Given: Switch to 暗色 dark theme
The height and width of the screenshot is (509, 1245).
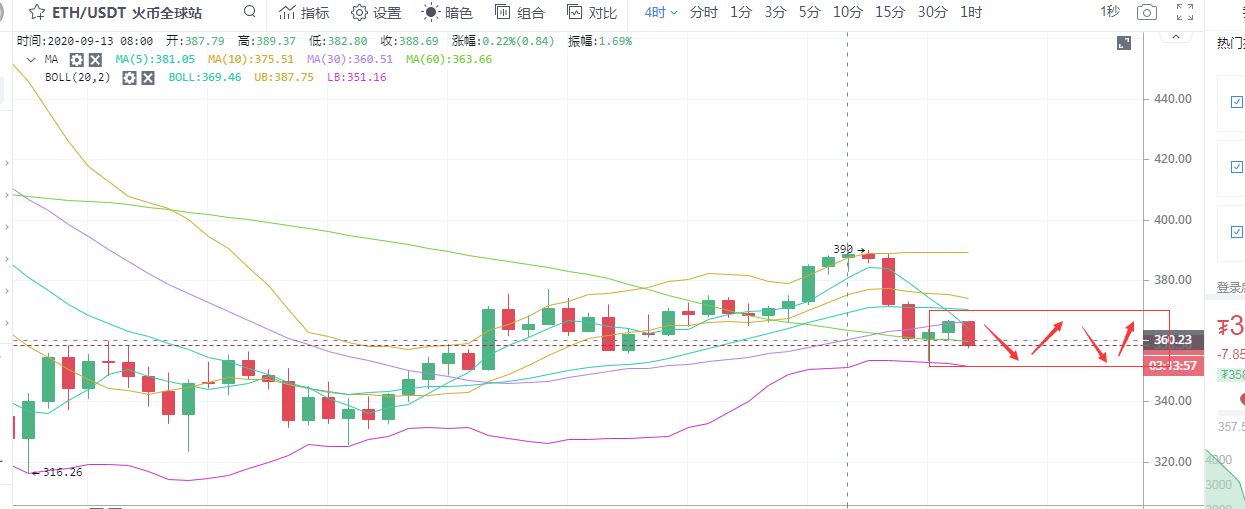Looking at the screenshot, I should (447, 13).
